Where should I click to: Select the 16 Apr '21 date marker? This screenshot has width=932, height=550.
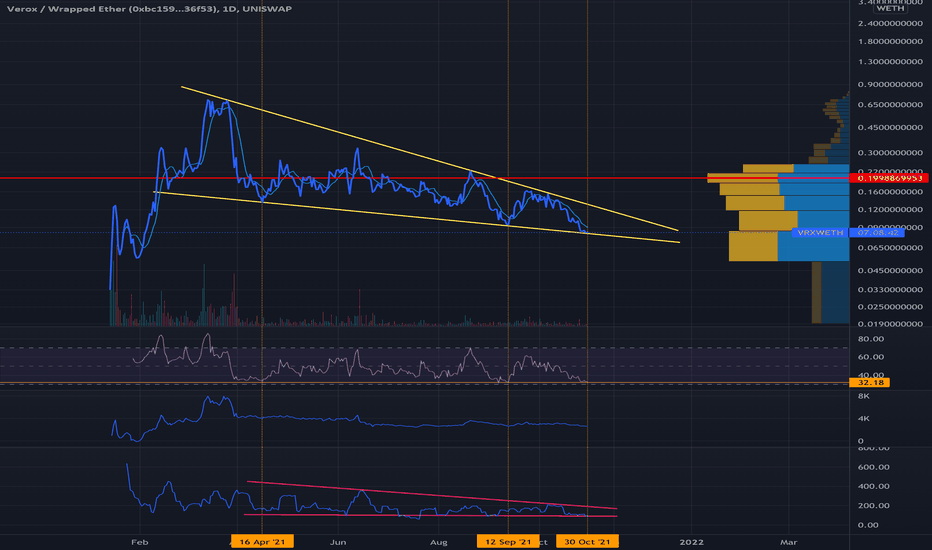click(x=262, y=542)
